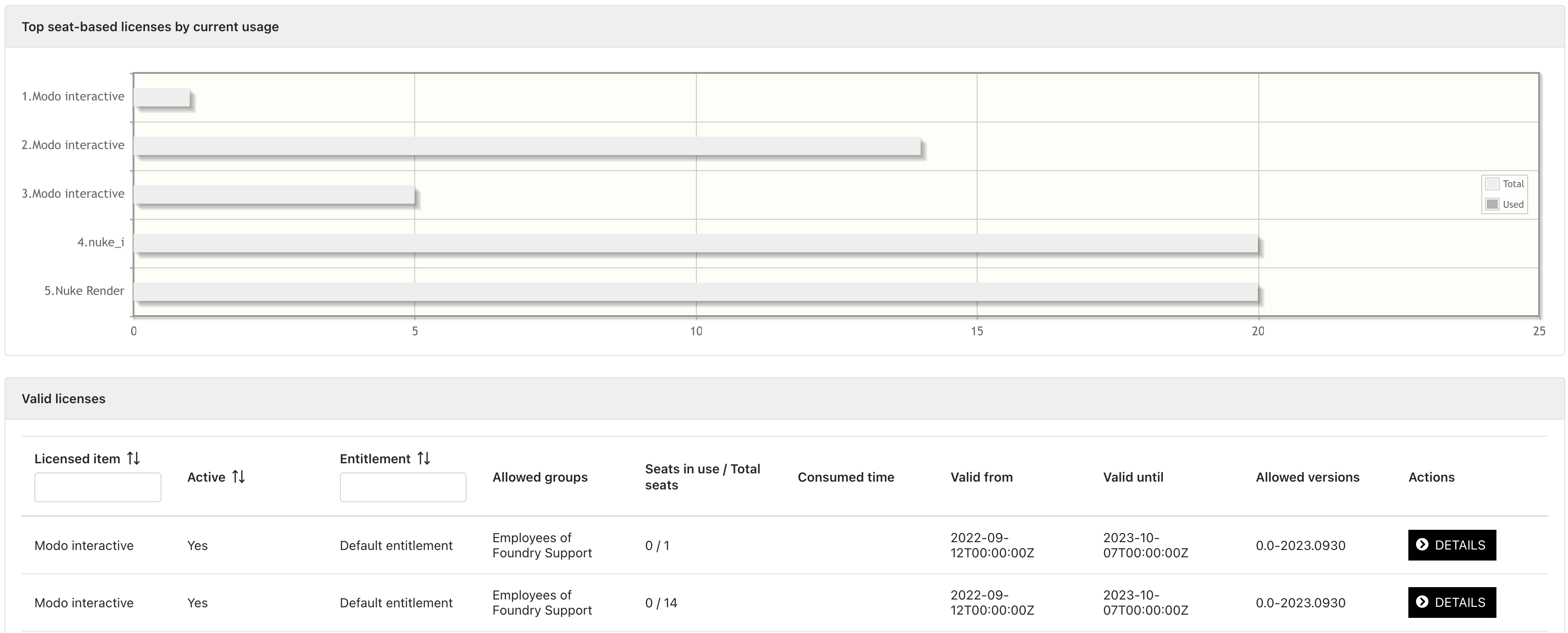The height and width of the screenshot is (633, 1568).
Task: Click the Valid until date in 0 / 1 row
Action: coord(1145,545)
